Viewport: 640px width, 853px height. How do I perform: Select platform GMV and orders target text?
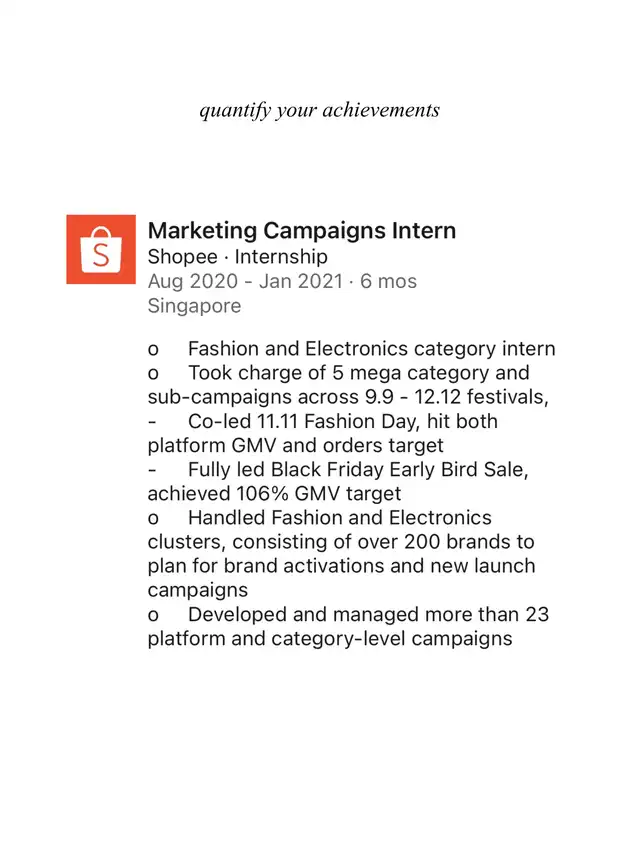[x=296, y=446]
